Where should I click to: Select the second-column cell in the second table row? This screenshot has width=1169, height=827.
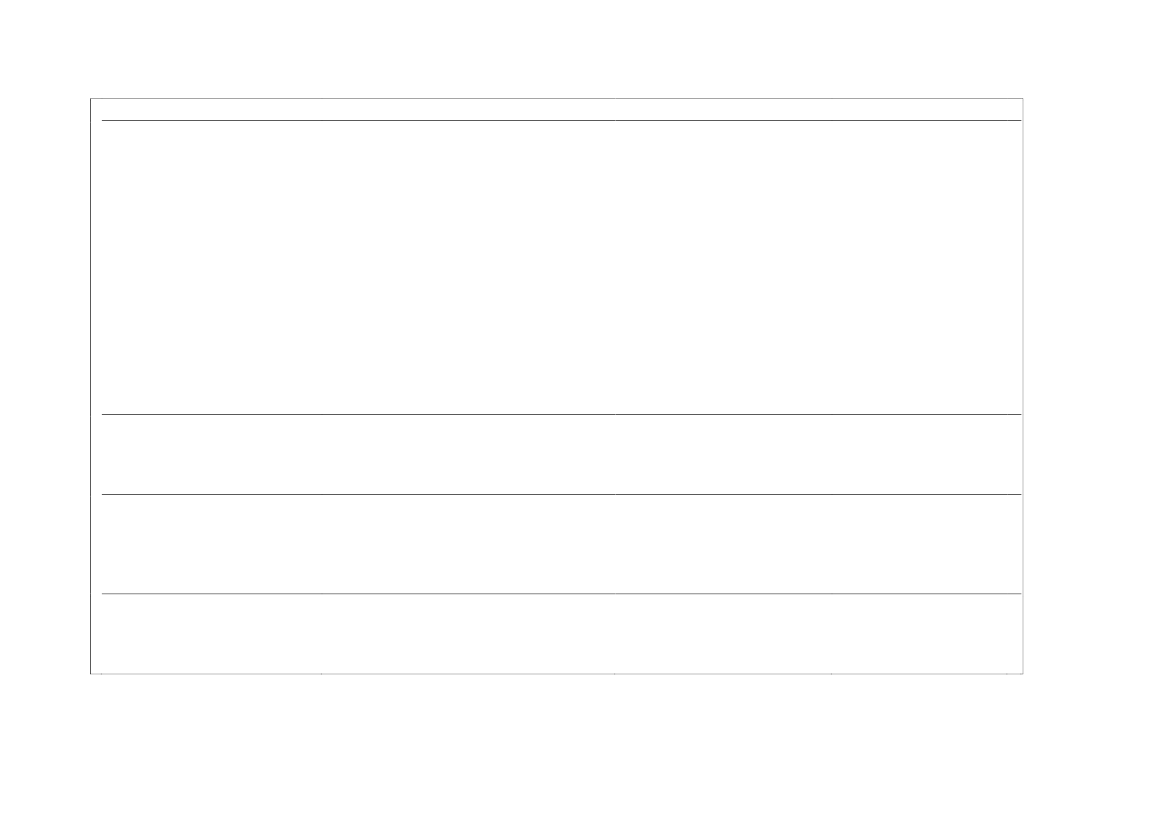tap(467, 454)
